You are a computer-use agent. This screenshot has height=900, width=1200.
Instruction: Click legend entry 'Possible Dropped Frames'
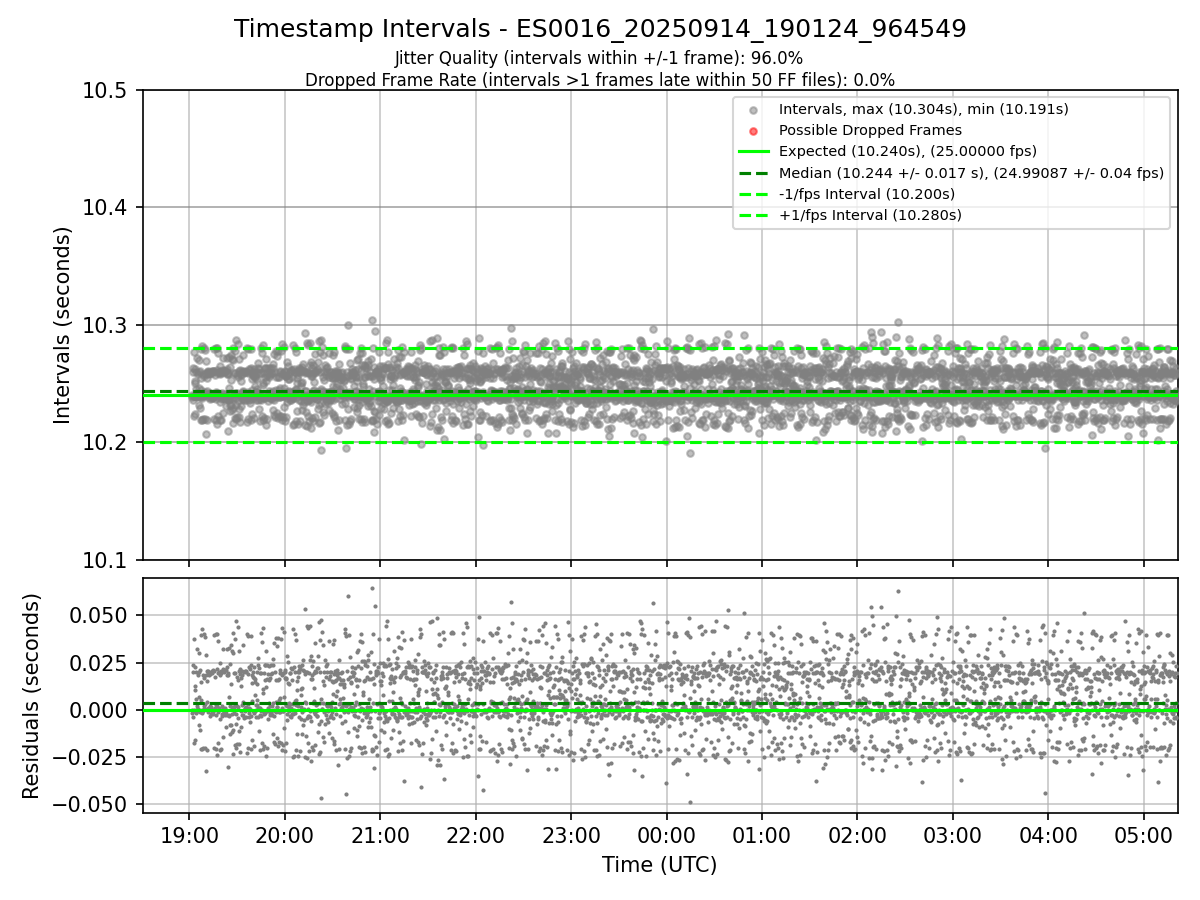[870, 130]
